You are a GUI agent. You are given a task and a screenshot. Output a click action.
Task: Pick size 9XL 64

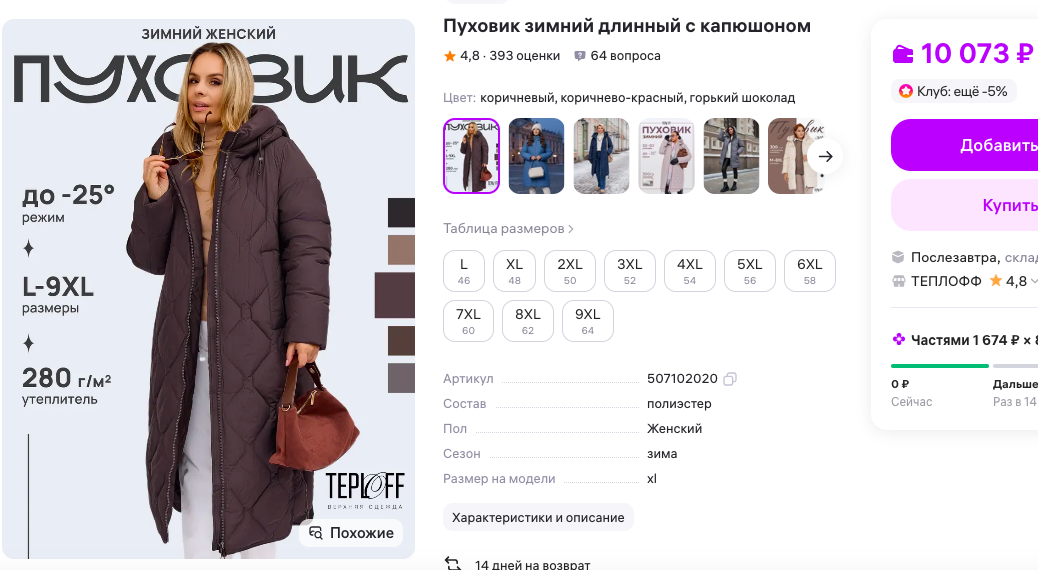587,321
